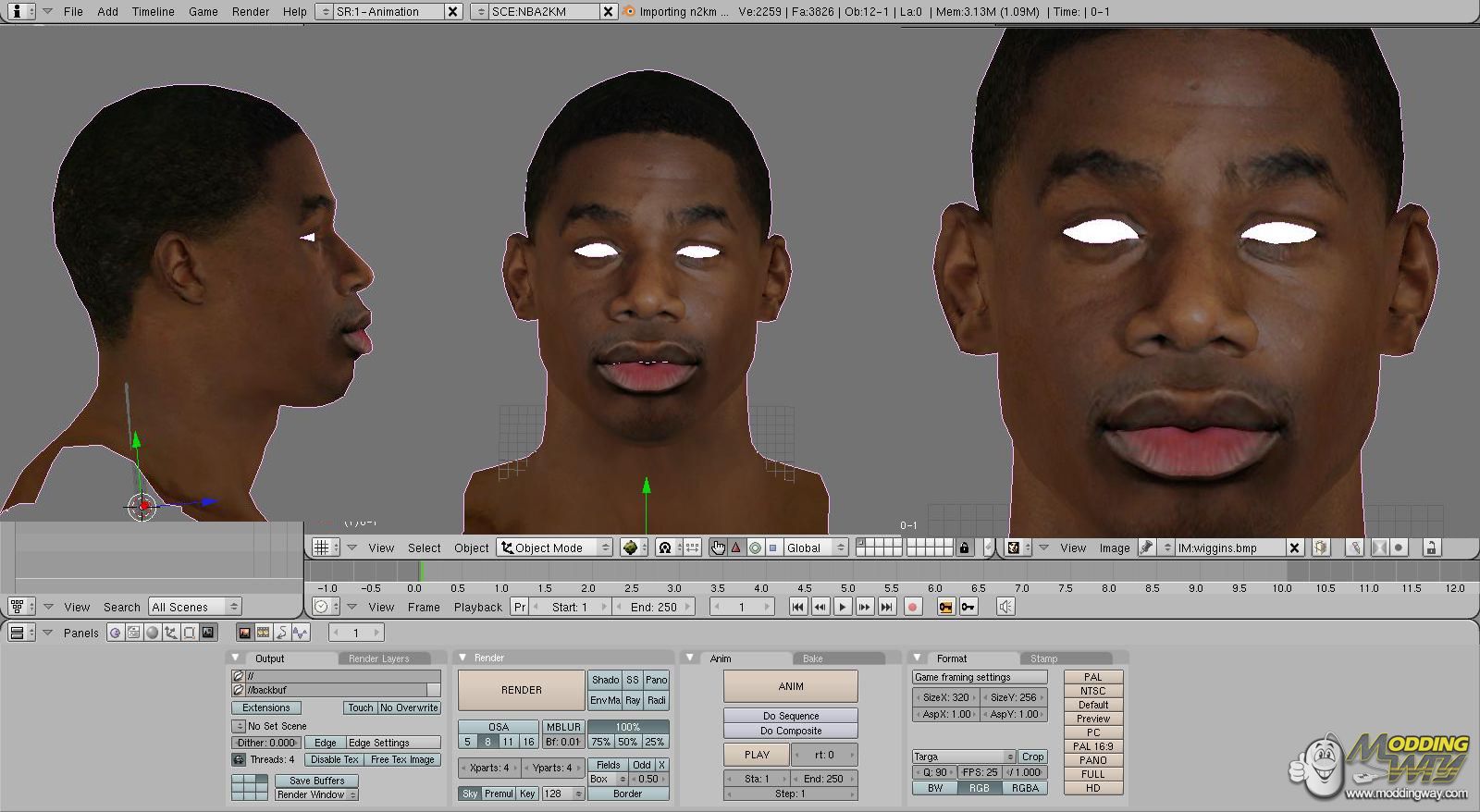This screenshot has width=1480, height=812.
Task: Click the large RENDER button
Action: (521, 690)
